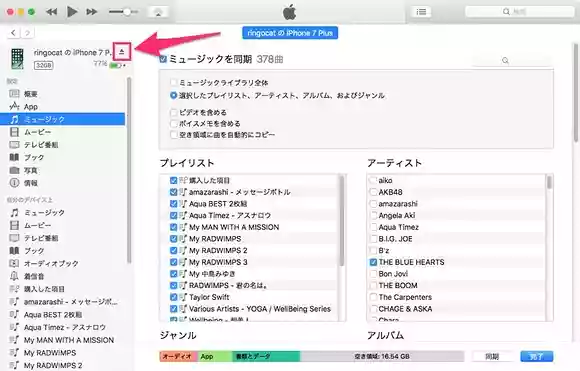580x371 pixels.
Task: Enable 空き領域に曲を自動的にコピー checkbox
Action: coord(173,135)
